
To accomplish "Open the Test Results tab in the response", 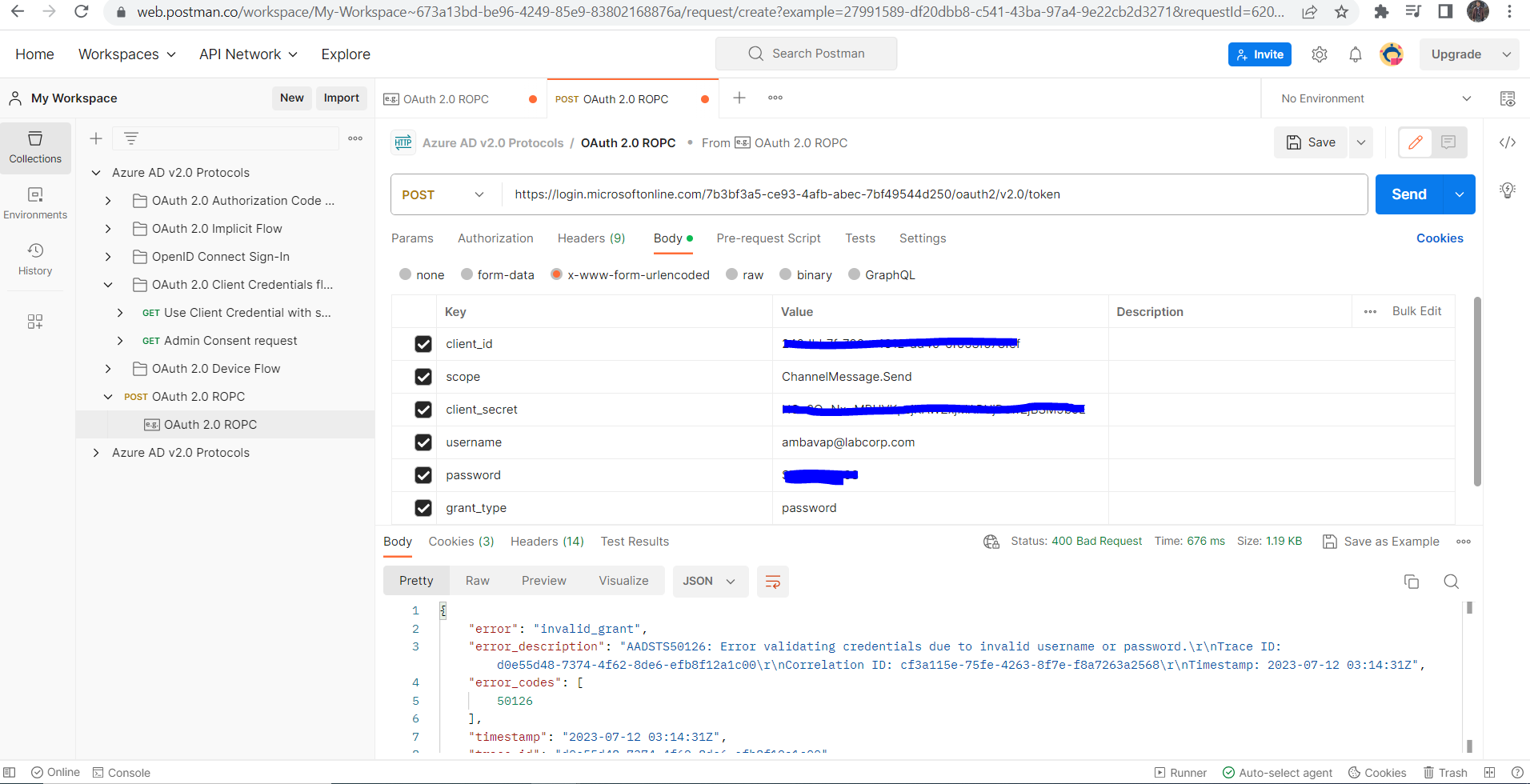I will pos(635,541).
